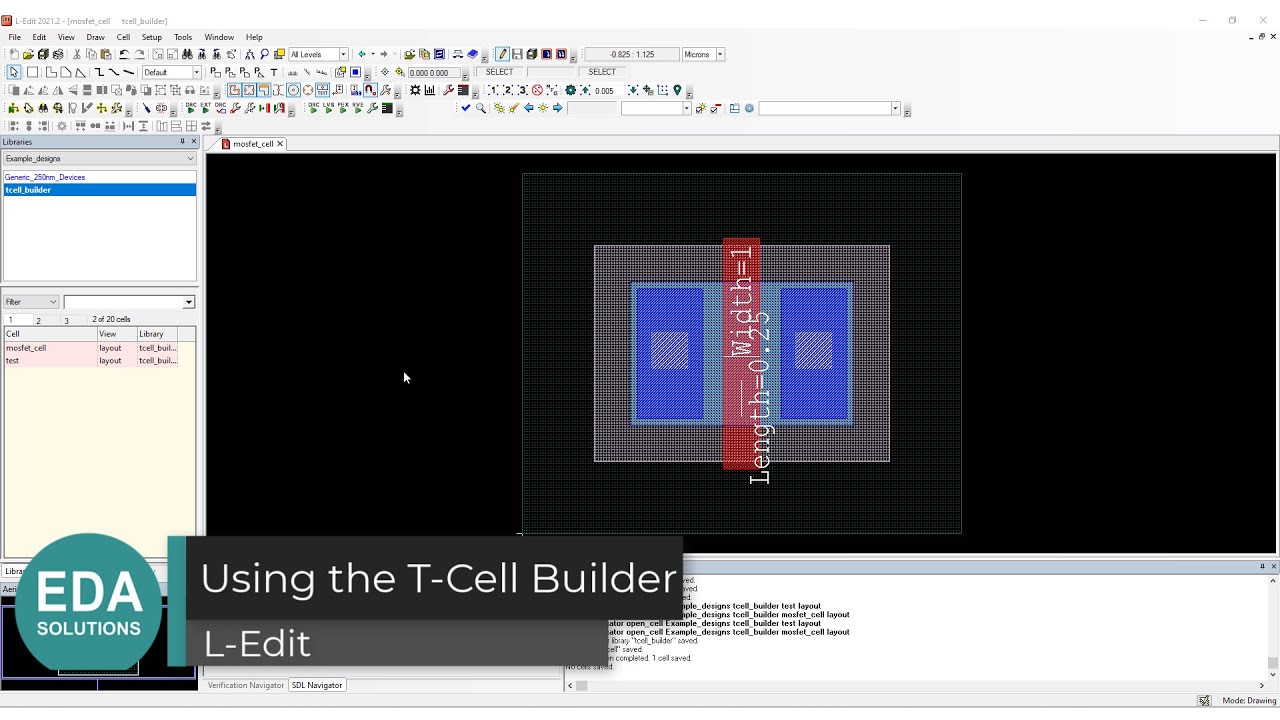Close the Libraries panel
This screenshot has height=720, width=1280.
194,142
